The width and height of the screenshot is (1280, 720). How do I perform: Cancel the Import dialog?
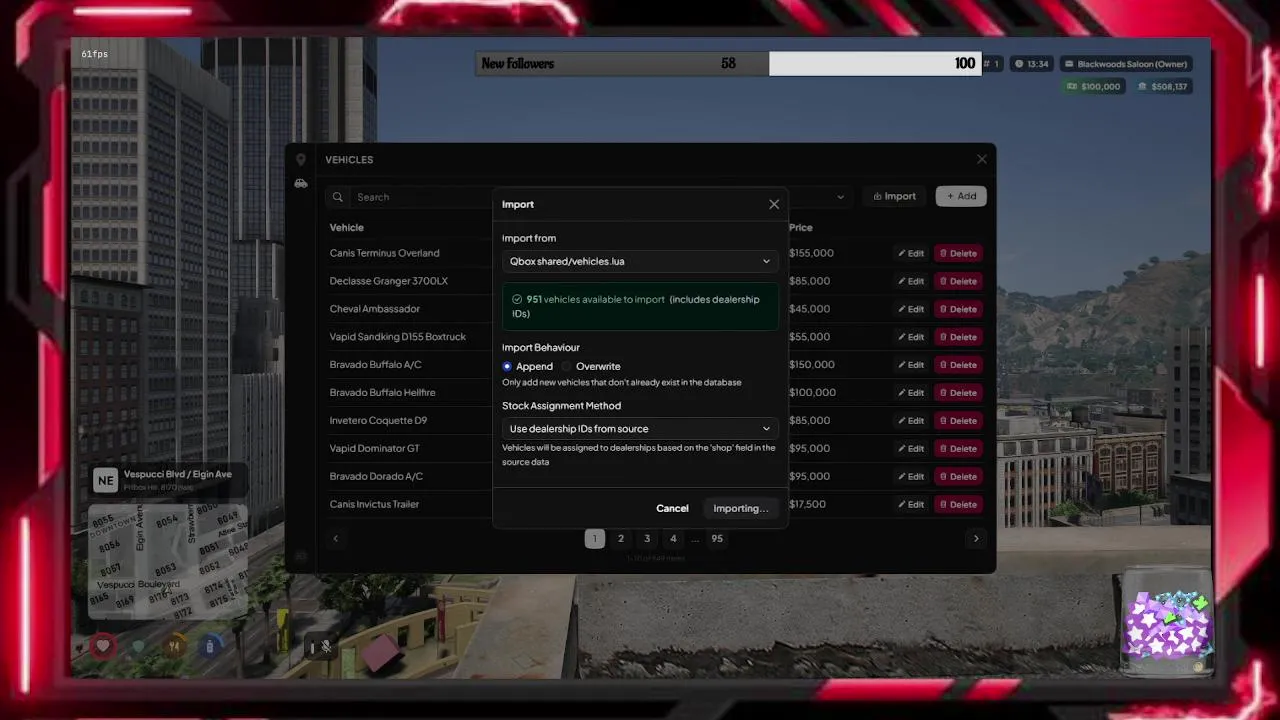(672, 508)
